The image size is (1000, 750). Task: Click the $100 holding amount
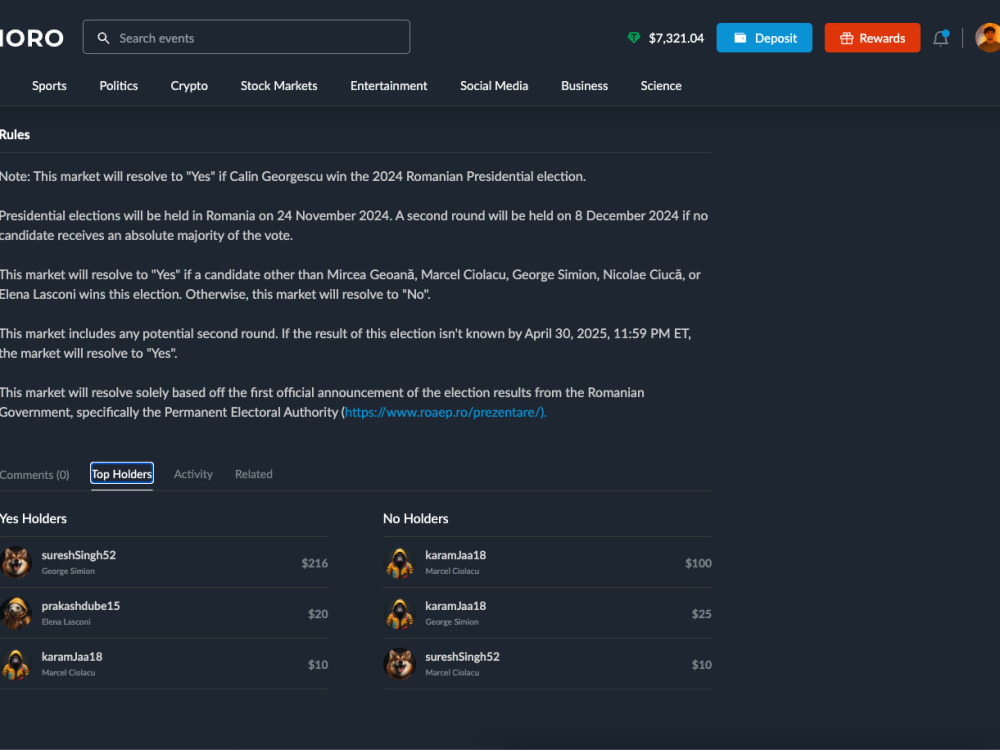click(x=698, y=563)
